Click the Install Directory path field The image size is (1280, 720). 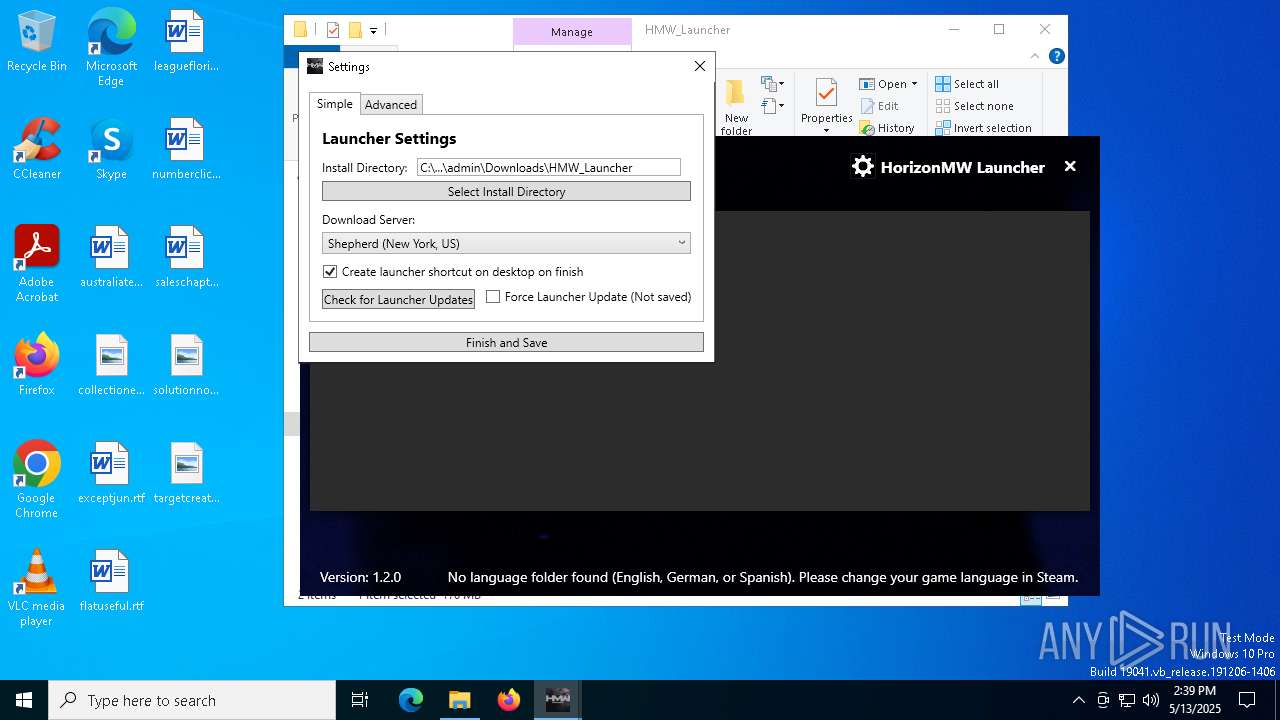(549, 167)
